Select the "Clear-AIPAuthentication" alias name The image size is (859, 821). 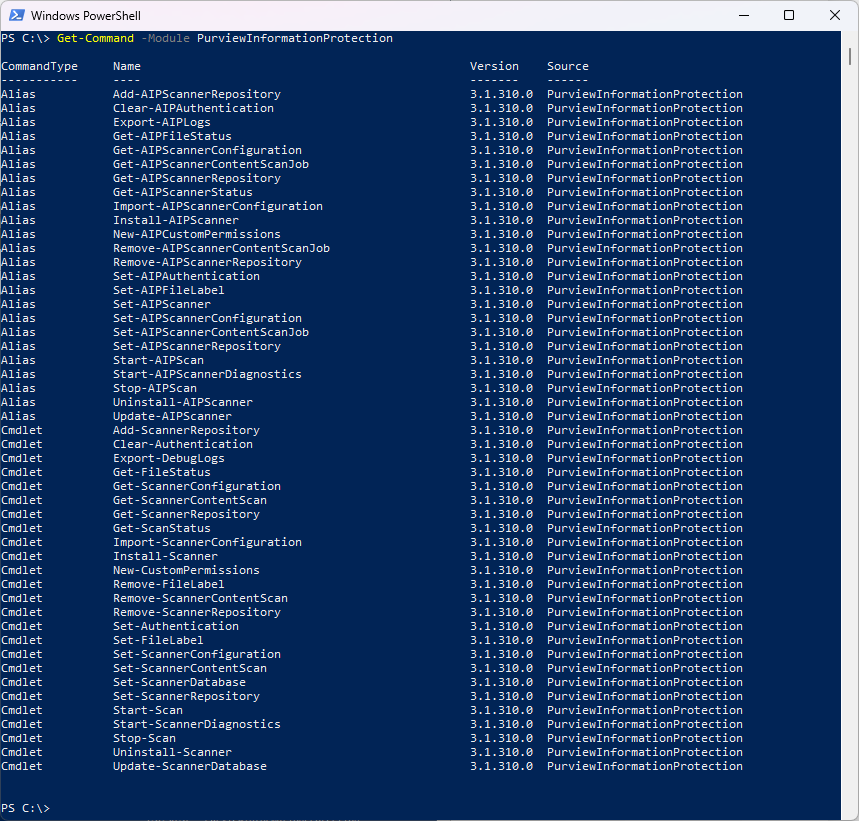pyautogui.click(x=193, y=108)
